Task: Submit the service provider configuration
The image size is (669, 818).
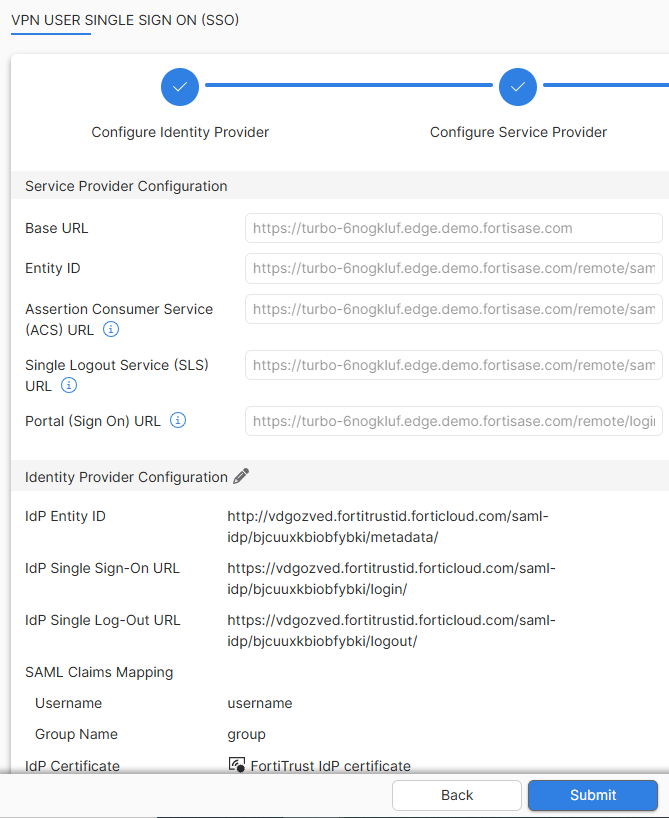Action: point(592,795)
